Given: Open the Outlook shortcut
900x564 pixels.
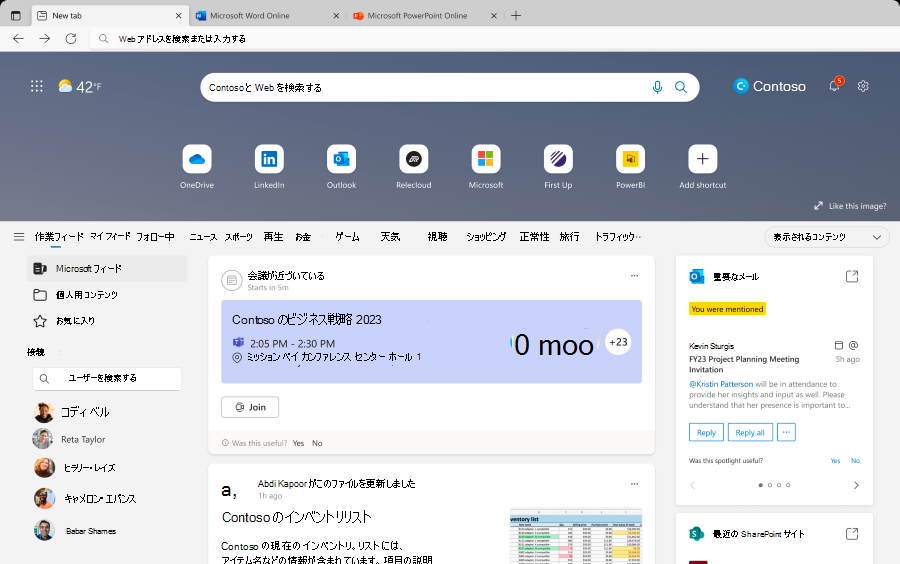Looking at the screenshot, I should tap(342, 159).
